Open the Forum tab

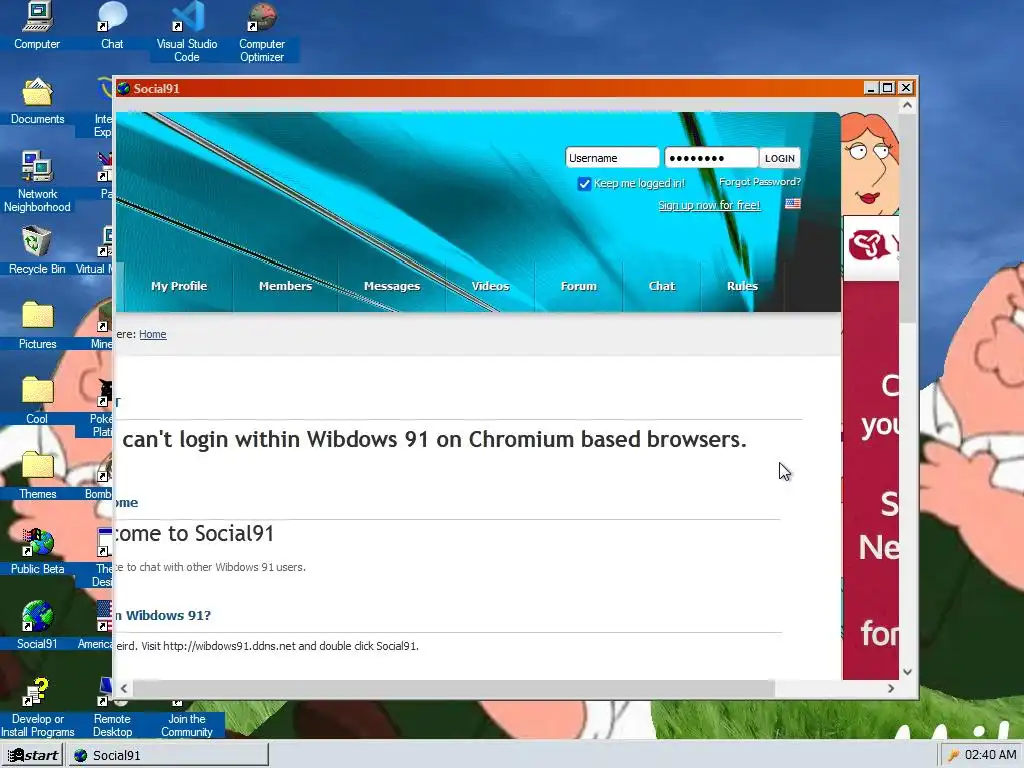click(579, 286)
